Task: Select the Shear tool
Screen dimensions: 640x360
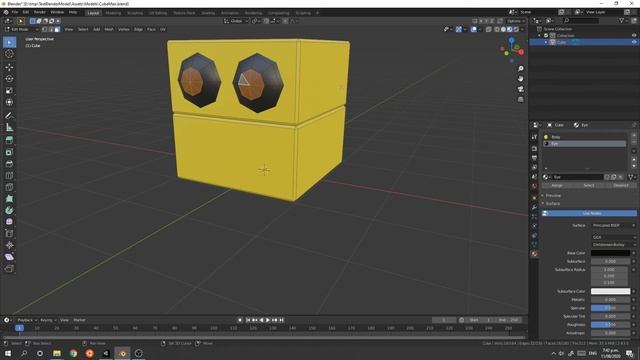Action: point(9,257)
